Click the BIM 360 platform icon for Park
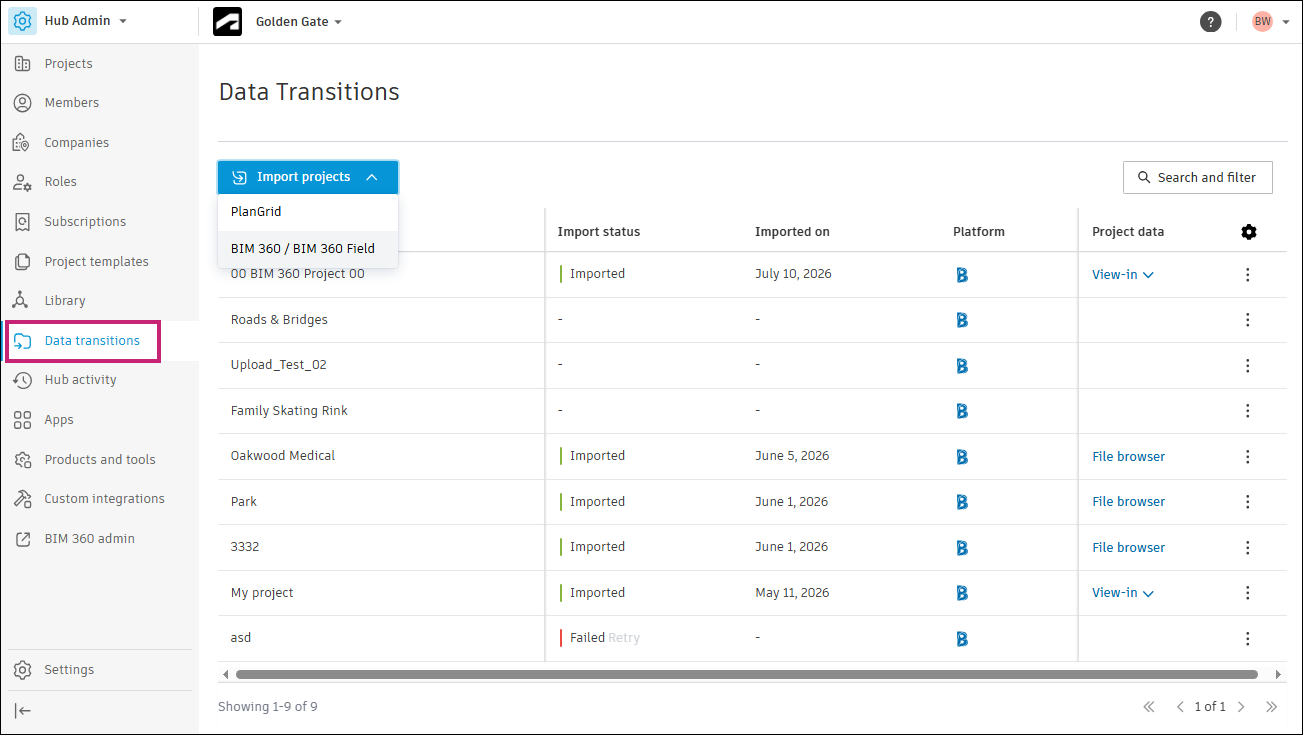Image resolution: width=1303 pixels, height=735 pixels. [961, 502]
